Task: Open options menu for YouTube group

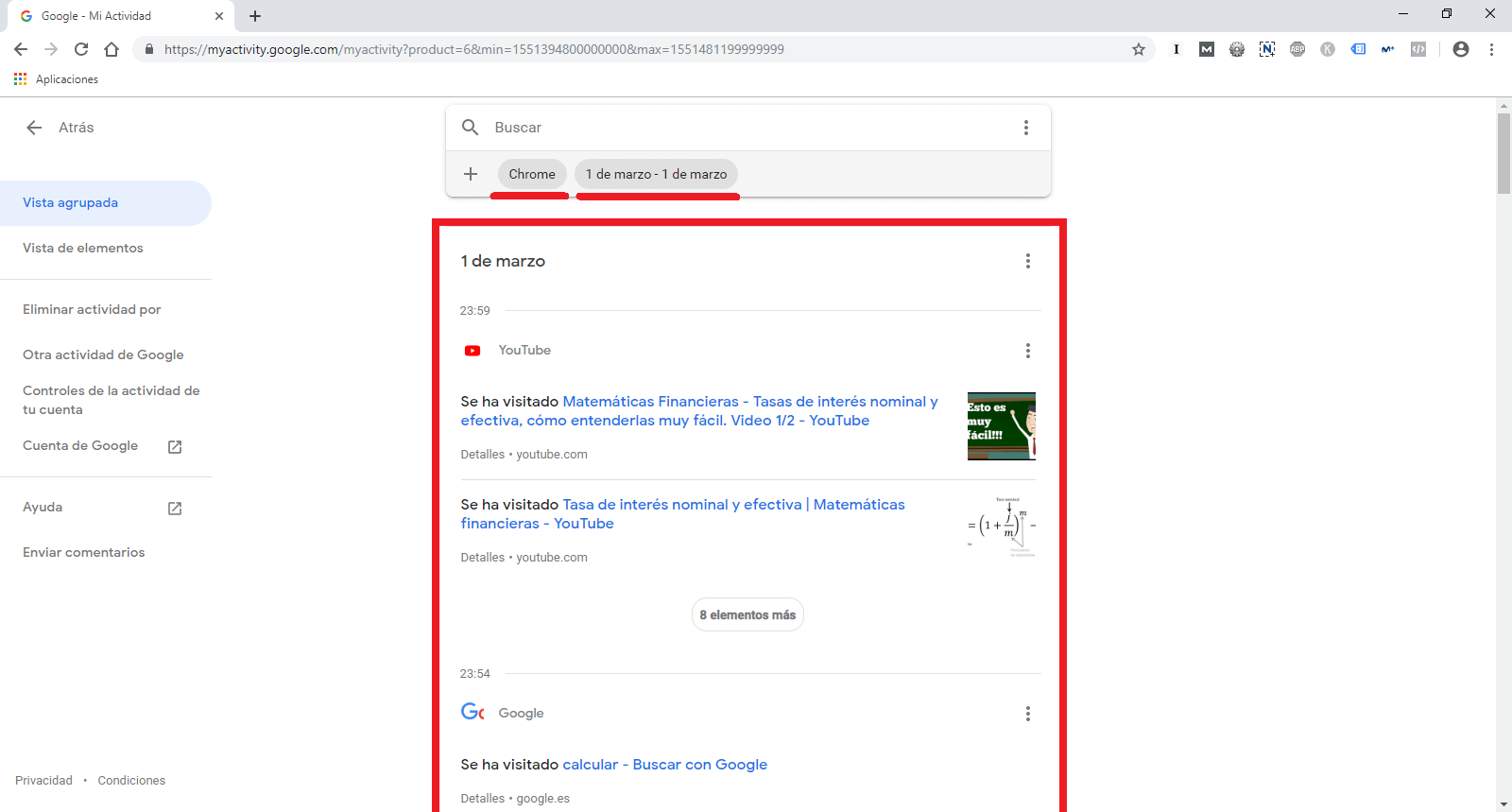Action: pos(1028,351)
